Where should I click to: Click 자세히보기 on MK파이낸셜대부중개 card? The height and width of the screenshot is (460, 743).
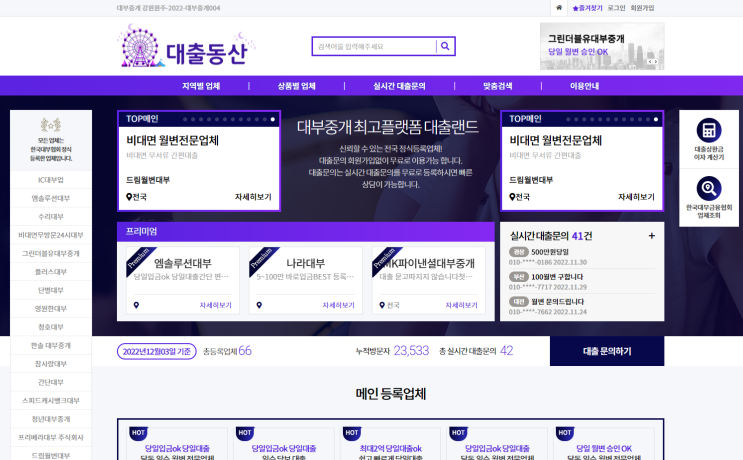click(x=462, y=305)
